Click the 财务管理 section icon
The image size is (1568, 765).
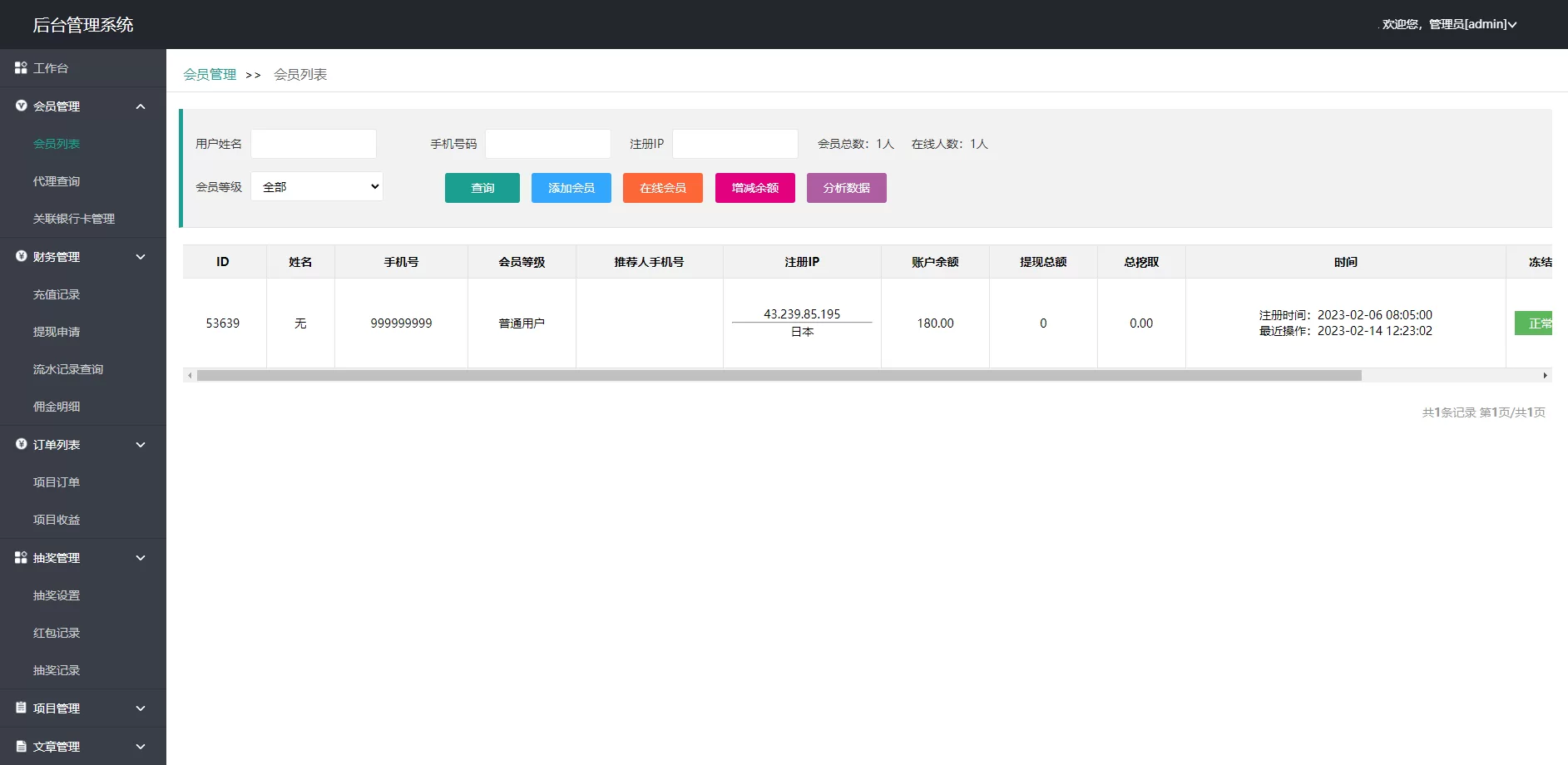click(x=21, y=256)
